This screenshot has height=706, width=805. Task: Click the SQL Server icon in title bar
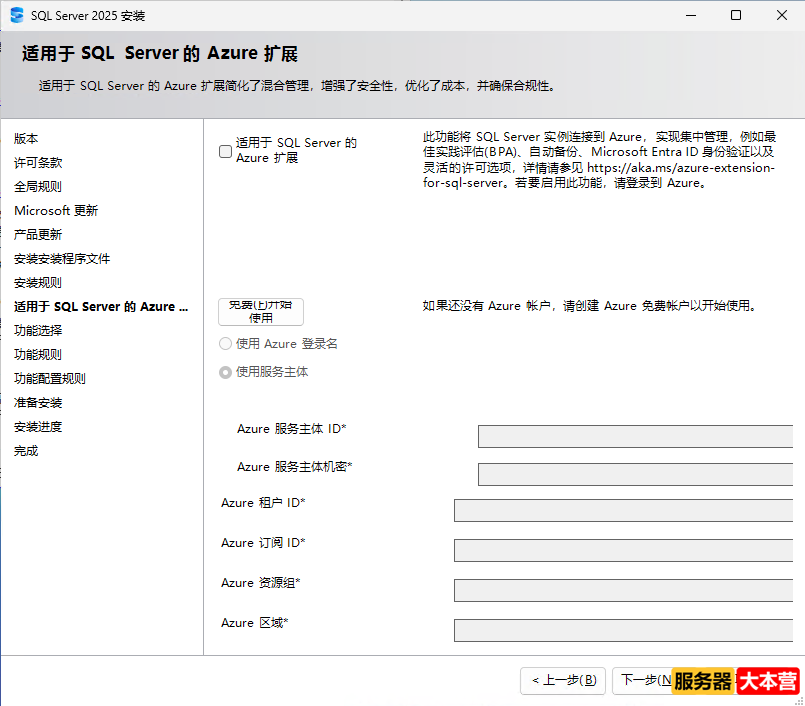coord(14,14)
